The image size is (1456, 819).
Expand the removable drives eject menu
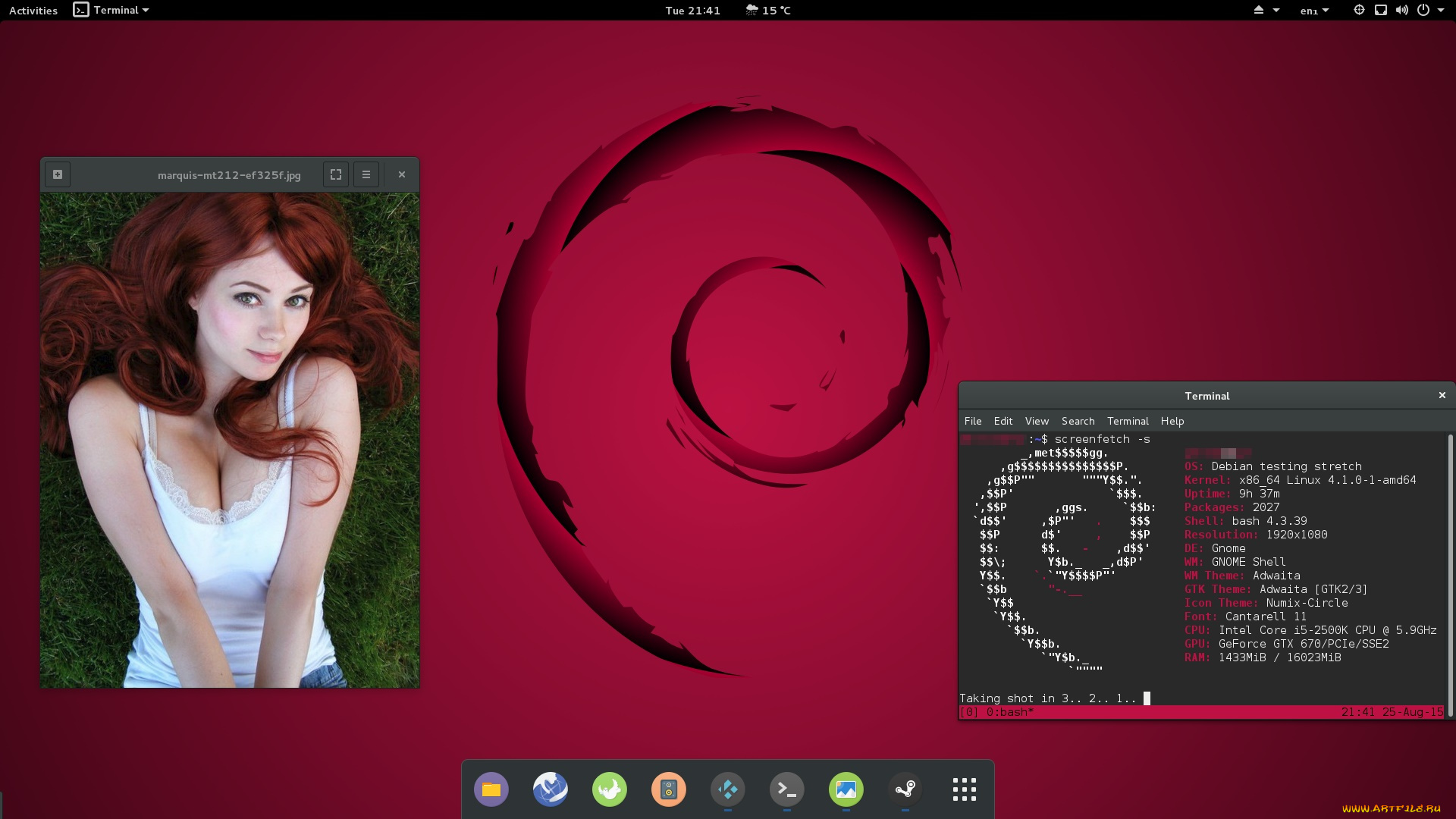1266,10
